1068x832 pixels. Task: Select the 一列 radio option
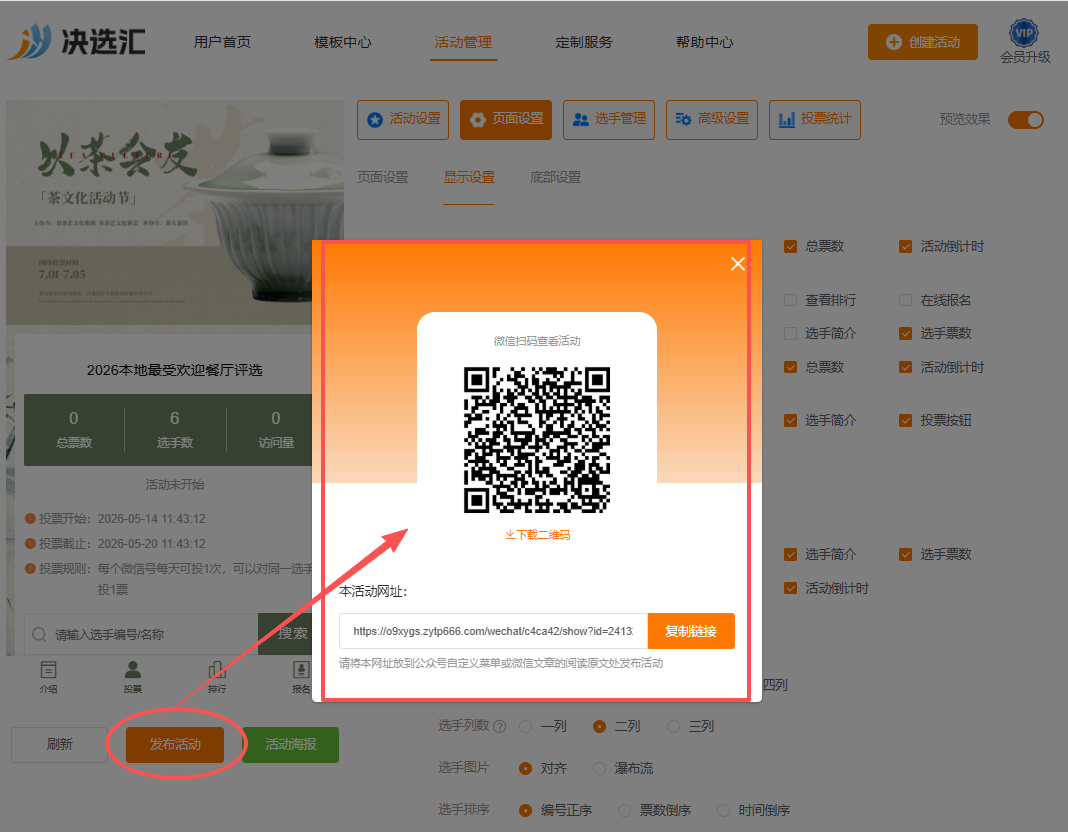click(x=525, y=726)
